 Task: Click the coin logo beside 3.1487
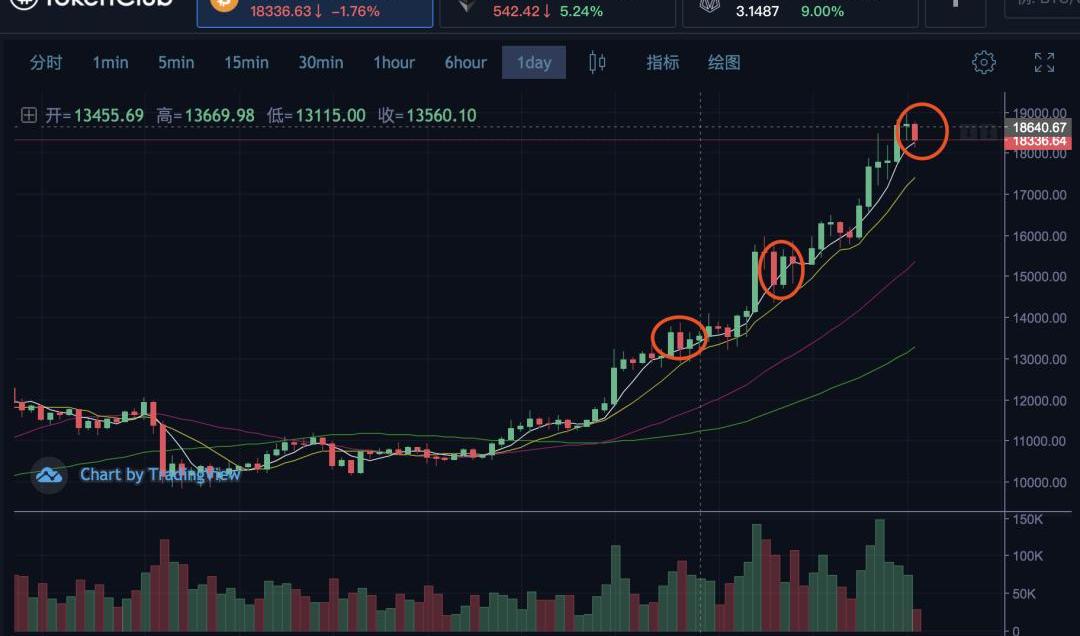tap(709, 6)
